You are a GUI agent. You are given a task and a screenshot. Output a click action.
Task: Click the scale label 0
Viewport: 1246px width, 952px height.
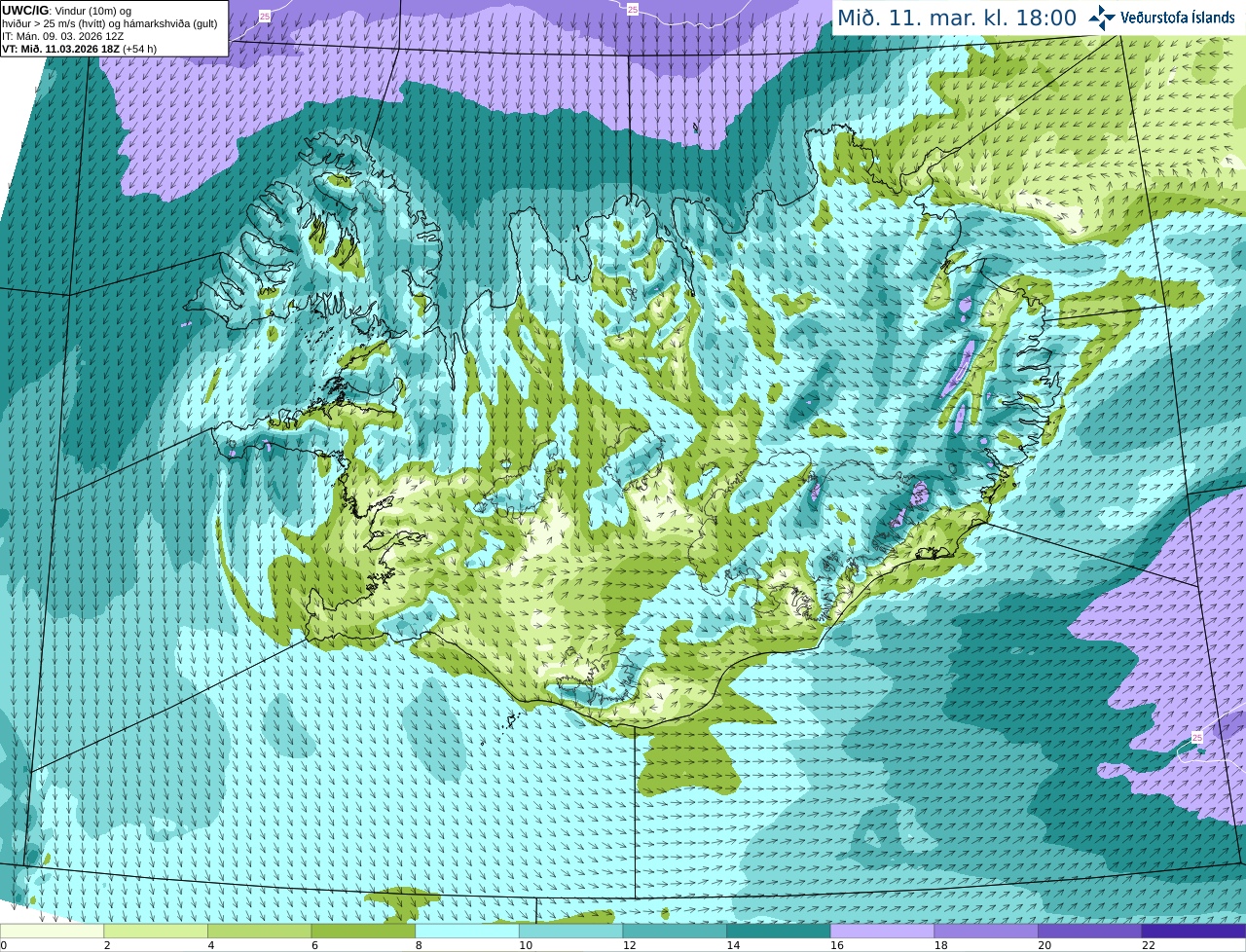[4, 945]
